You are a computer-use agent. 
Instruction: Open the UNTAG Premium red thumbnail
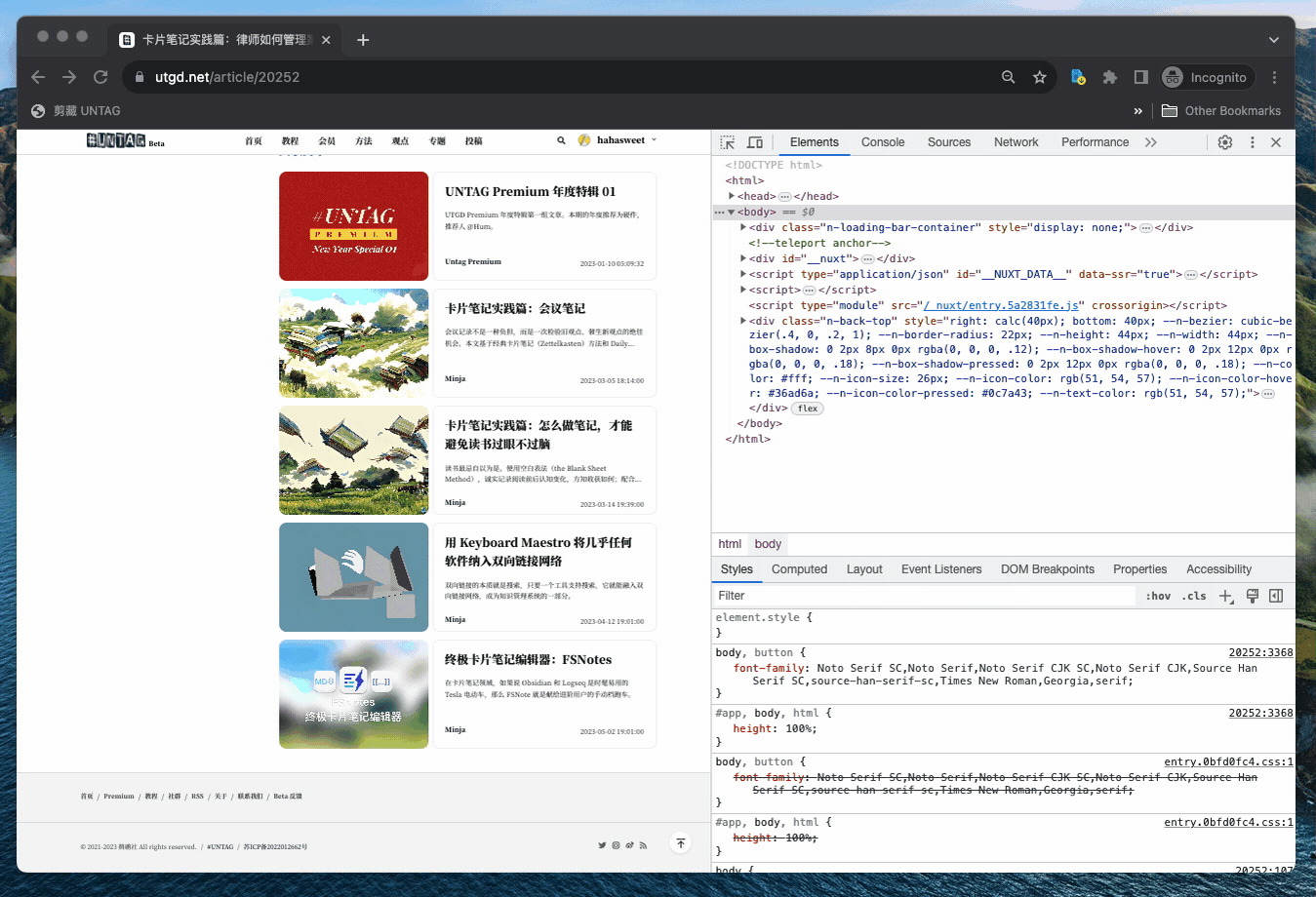coord(354,226)
